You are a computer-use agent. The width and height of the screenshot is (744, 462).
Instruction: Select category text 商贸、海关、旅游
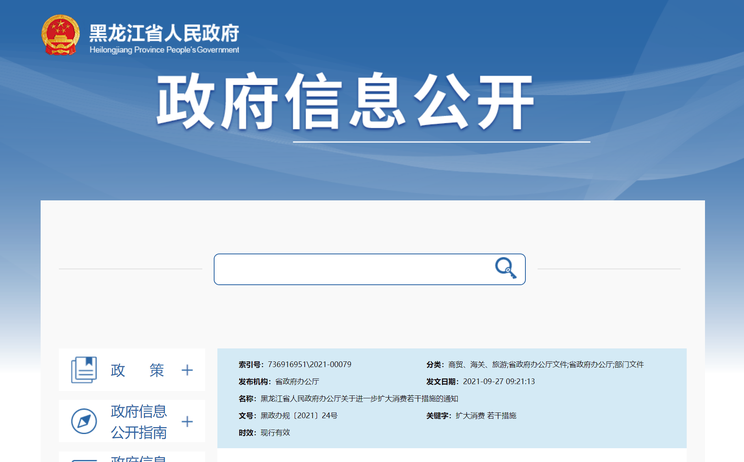[477, 364]
